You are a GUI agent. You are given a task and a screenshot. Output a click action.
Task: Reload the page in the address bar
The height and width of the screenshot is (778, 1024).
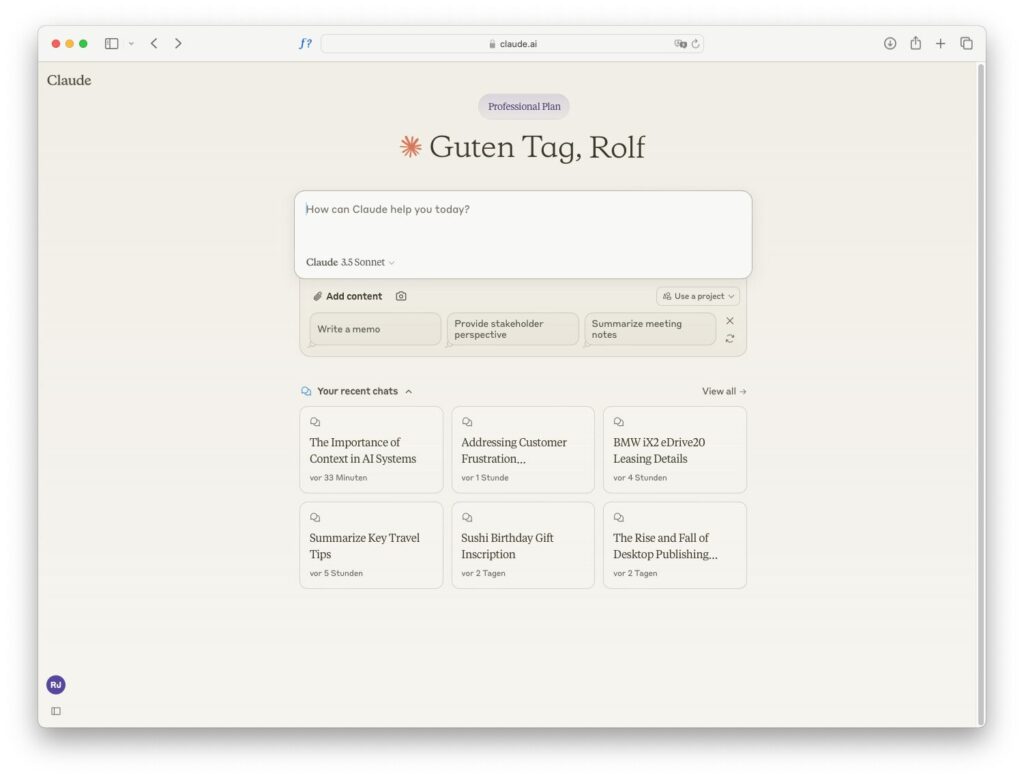pyautogui.click(x=696, y=44)
